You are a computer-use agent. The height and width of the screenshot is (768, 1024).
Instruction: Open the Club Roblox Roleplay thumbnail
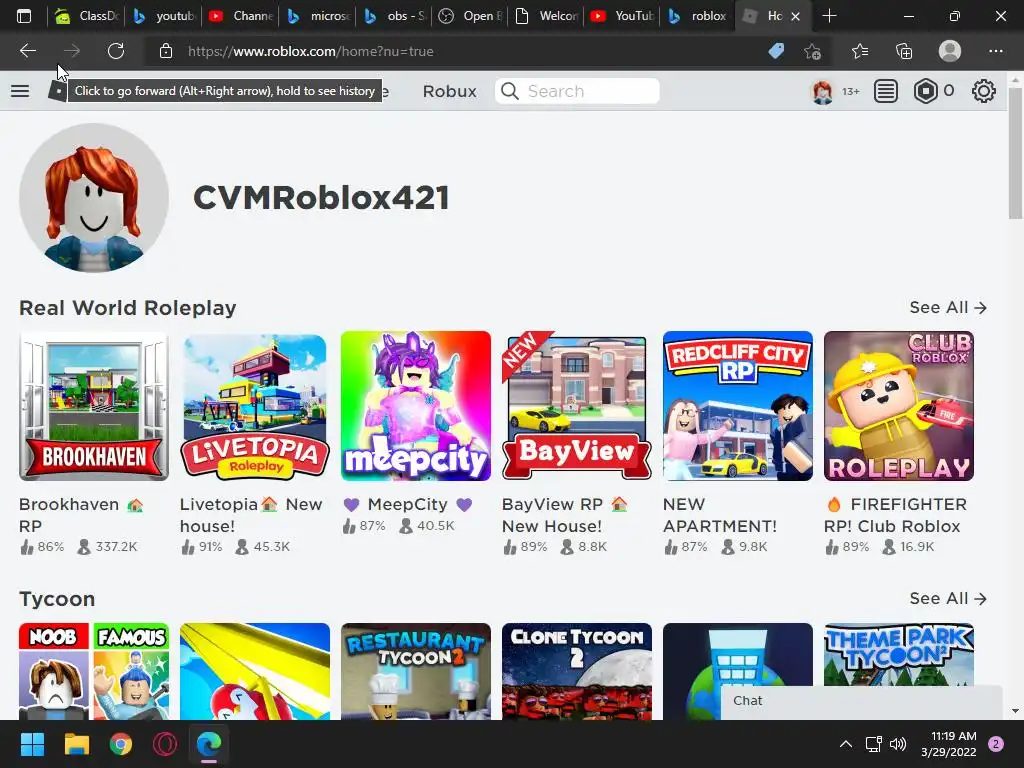899,406
